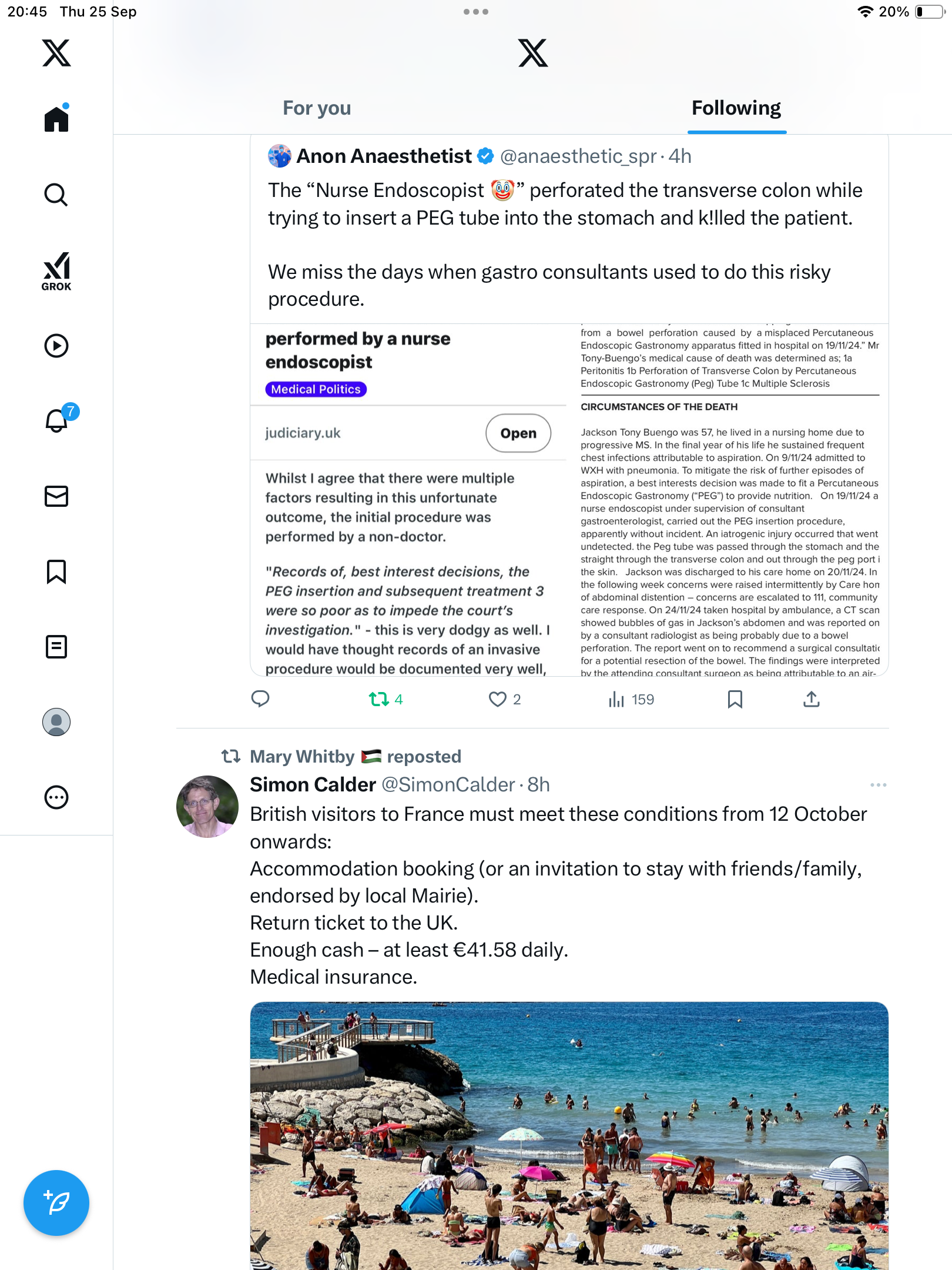Image resolution: width=952 pixels, height=1270 pixels.
Task: Open the beach photo in Simon Calder's post
Action: pyautogui.click(x=569, y=1135)
